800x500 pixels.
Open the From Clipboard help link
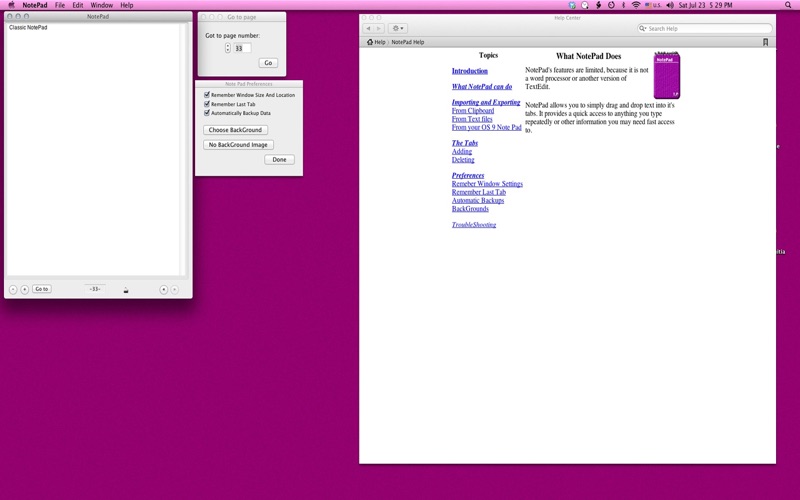pos(473,111)
